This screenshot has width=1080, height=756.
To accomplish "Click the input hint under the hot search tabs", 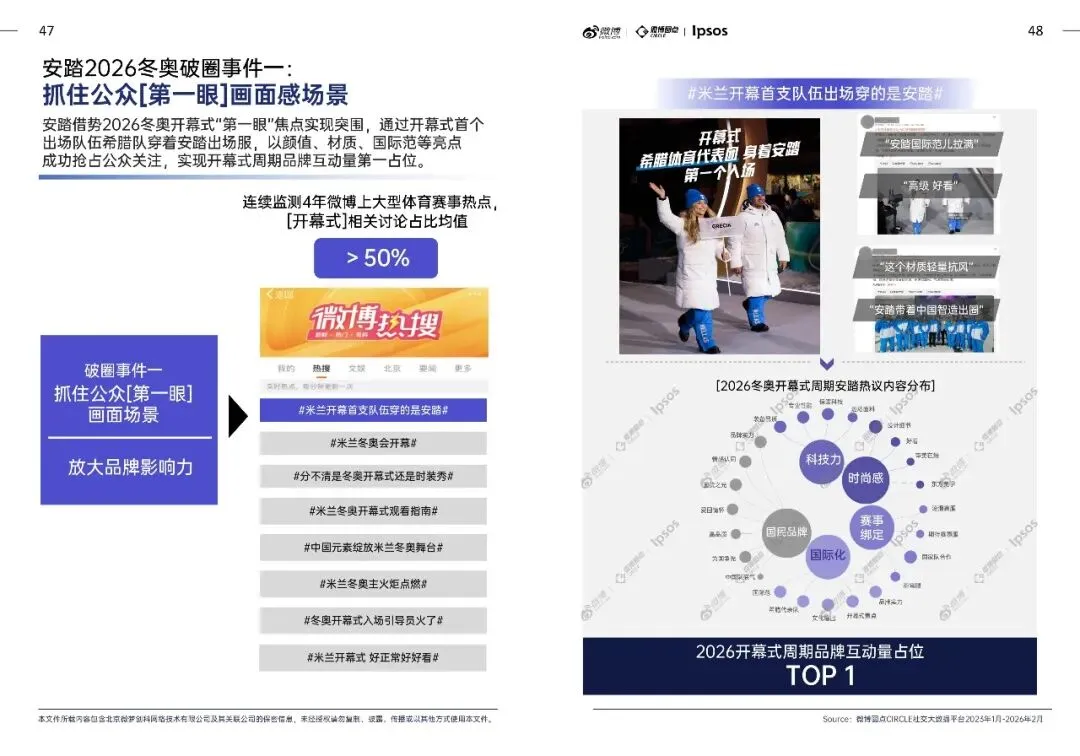I will [310, 386].
